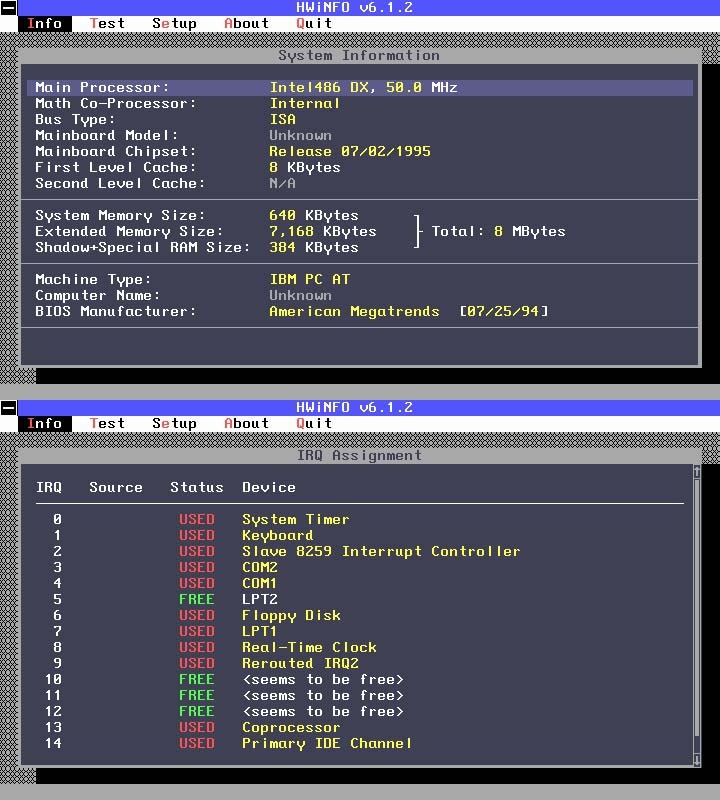Click Extended Memory Size '7,168 KBytes'
The height and width of the screenshot is (800, 720).
(323, 231)
